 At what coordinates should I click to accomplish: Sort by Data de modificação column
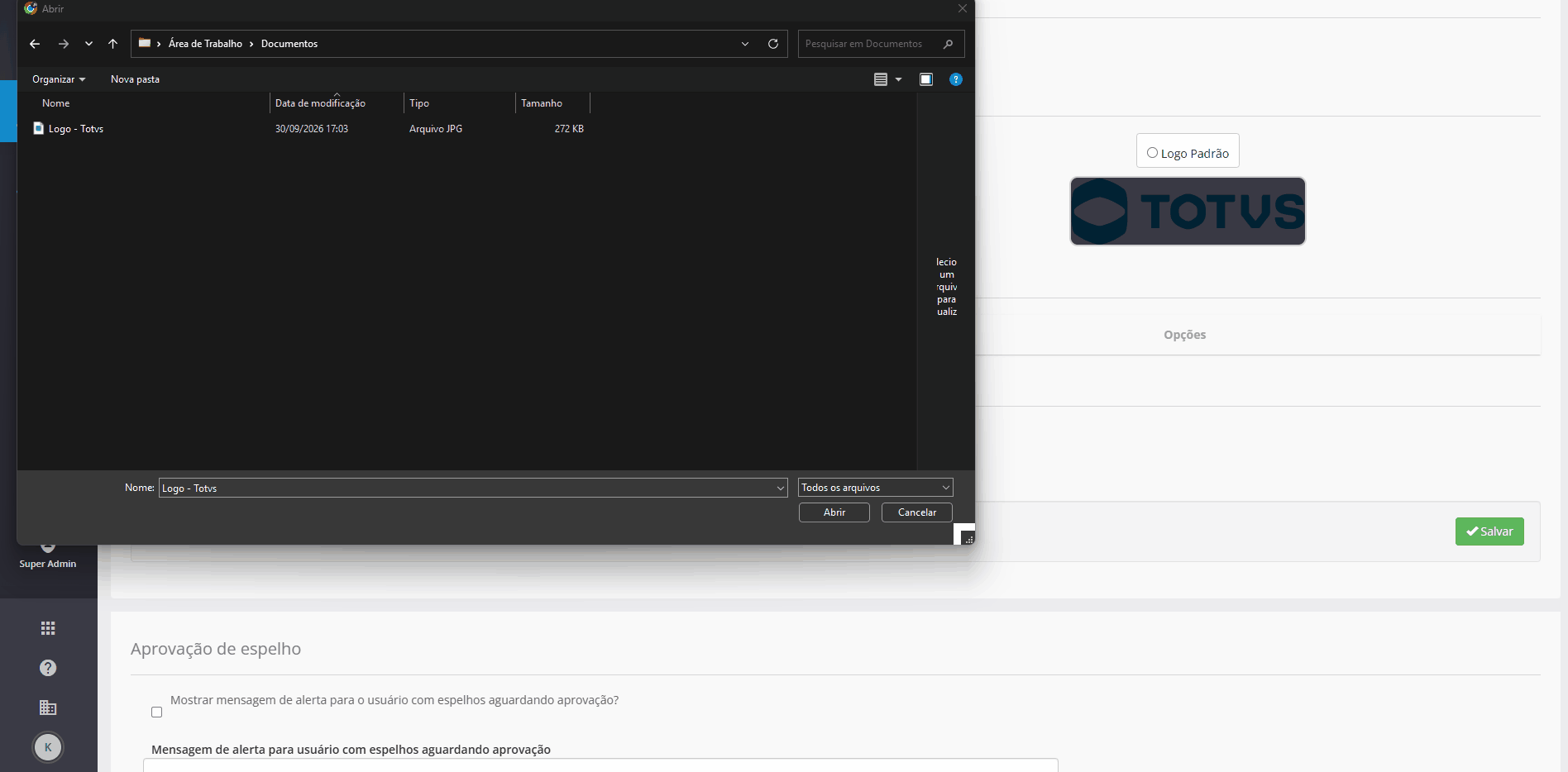[320, 103]
